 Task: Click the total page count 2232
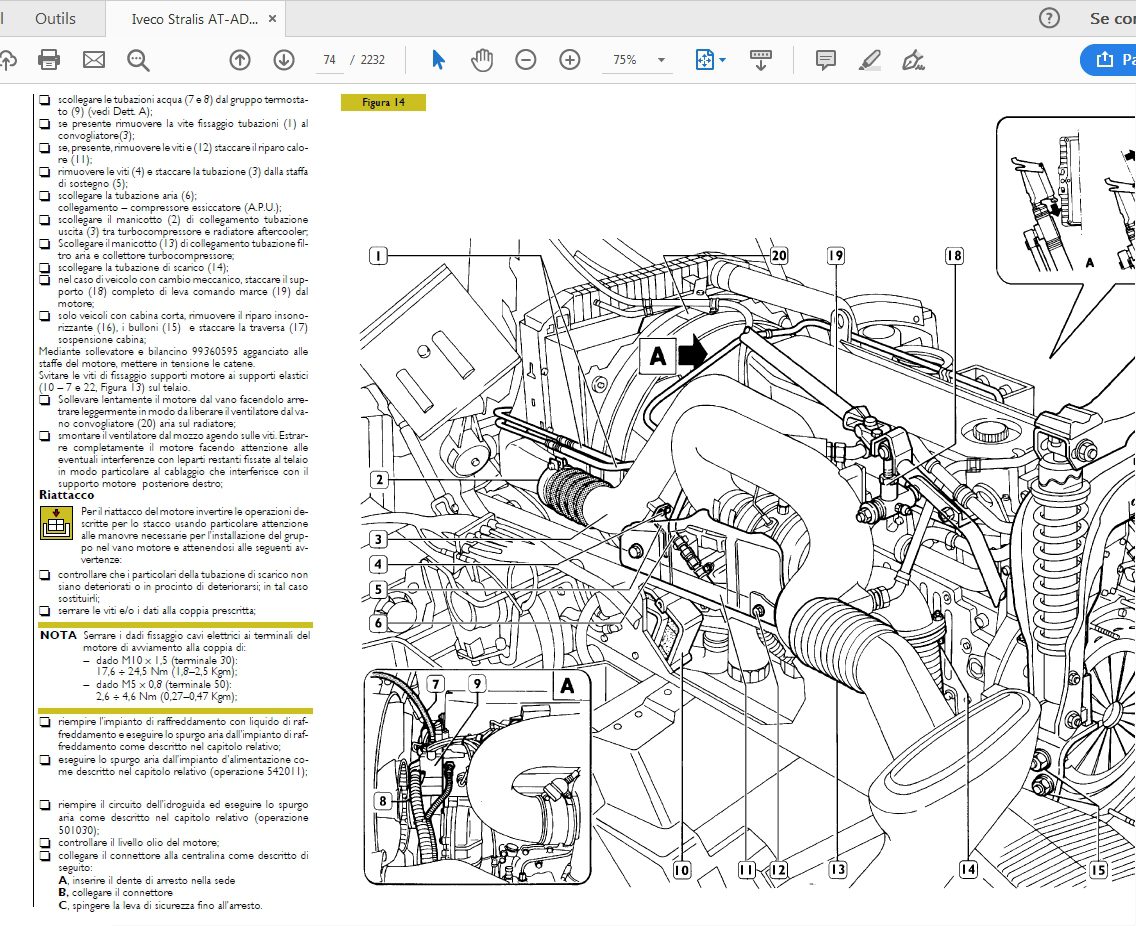(x=372, y=59)
